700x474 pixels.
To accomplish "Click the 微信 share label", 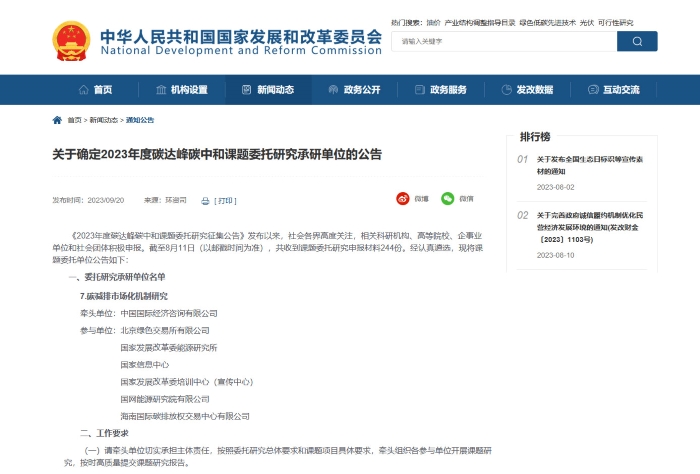I will pyautogui.click(x=466, y=199).
